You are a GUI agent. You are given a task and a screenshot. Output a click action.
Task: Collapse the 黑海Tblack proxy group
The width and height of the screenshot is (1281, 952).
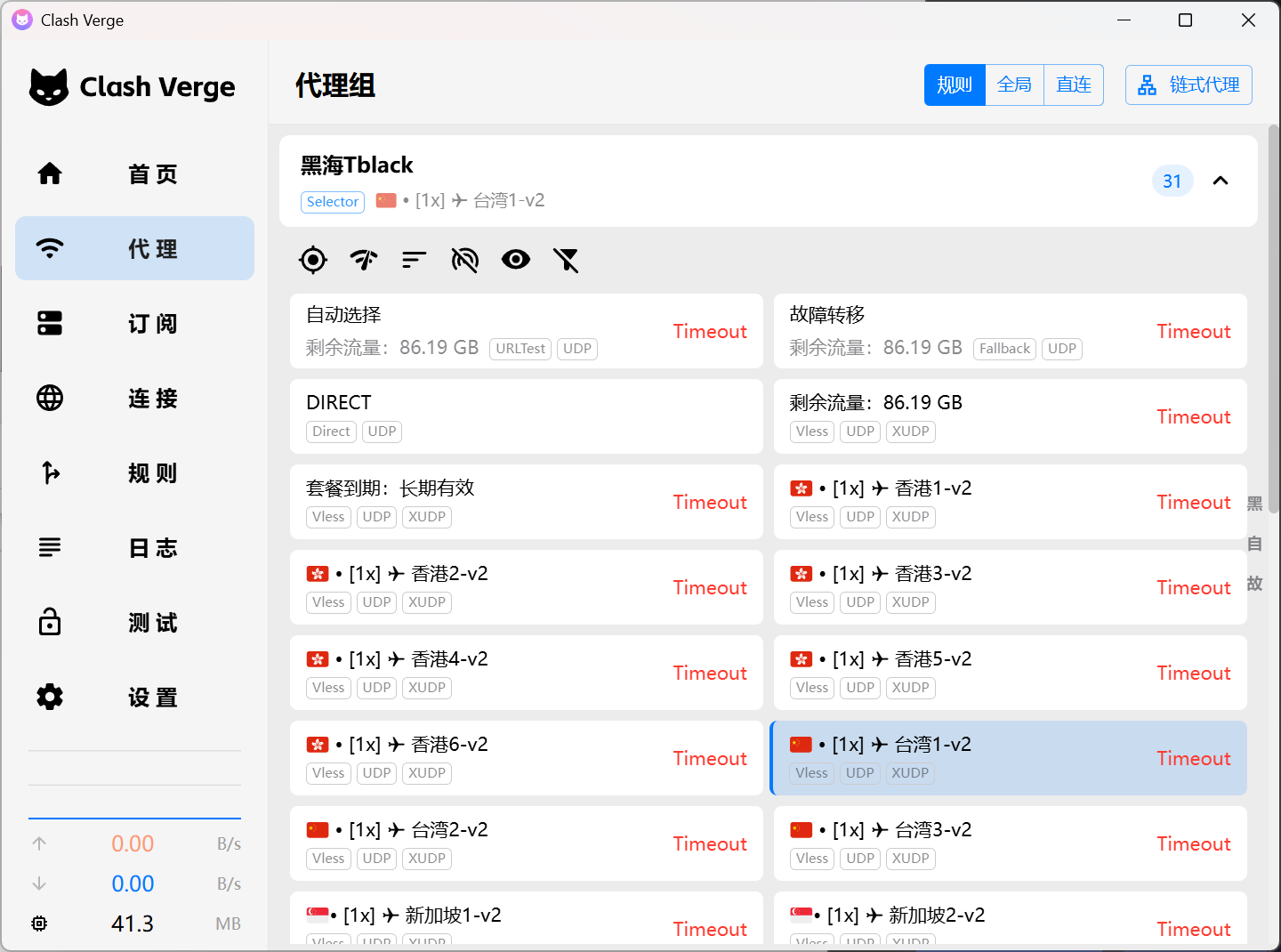tap(1221, 181)
